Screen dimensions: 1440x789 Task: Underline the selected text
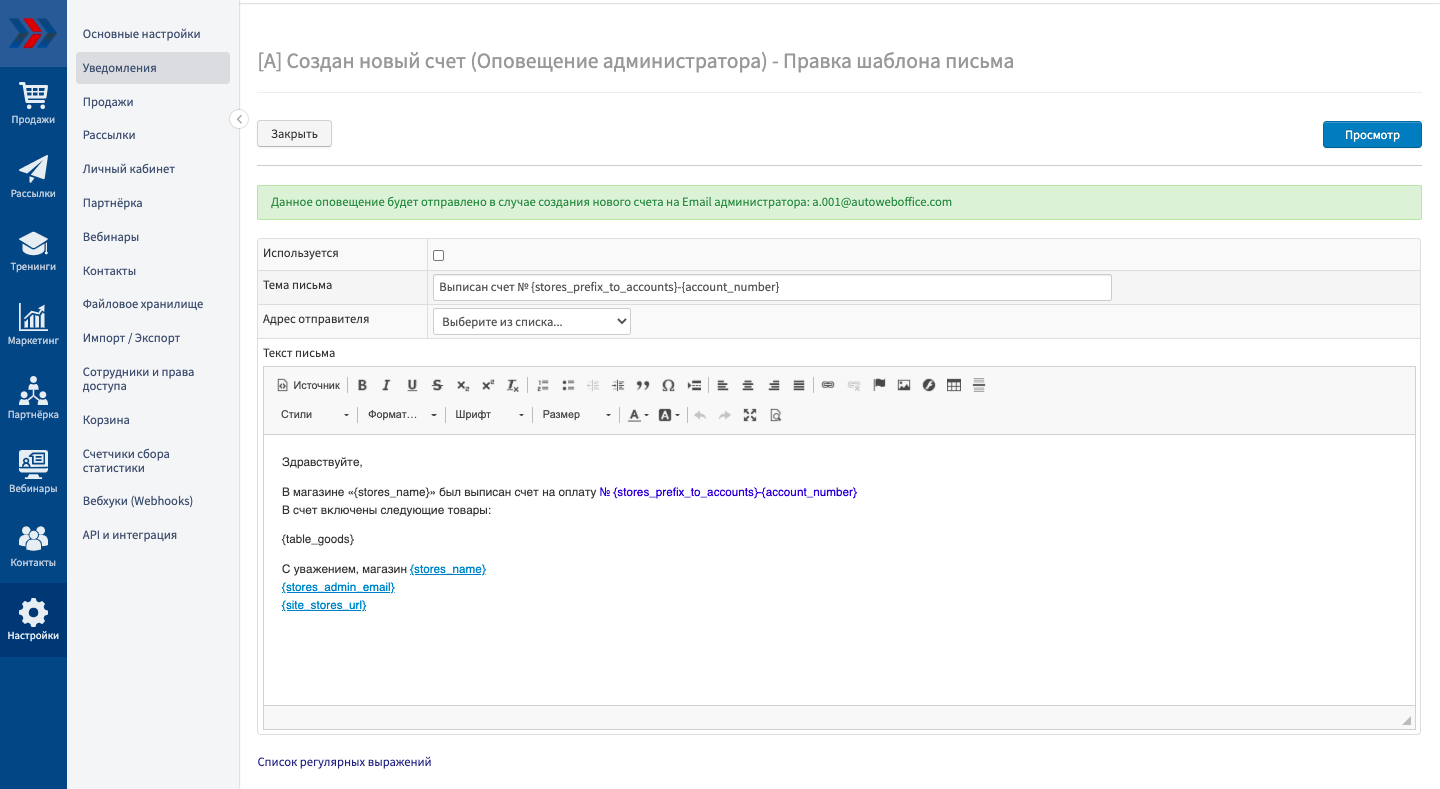pyautogui.click(x=412, y=385)
